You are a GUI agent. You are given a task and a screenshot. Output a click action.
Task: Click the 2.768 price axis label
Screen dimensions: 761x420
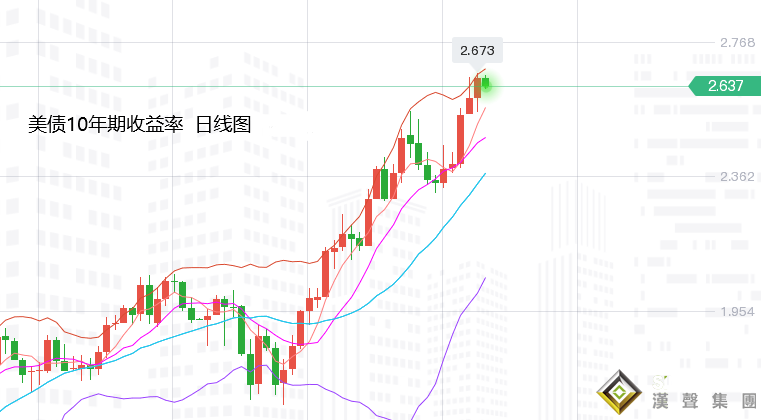(x=737, y=43)
